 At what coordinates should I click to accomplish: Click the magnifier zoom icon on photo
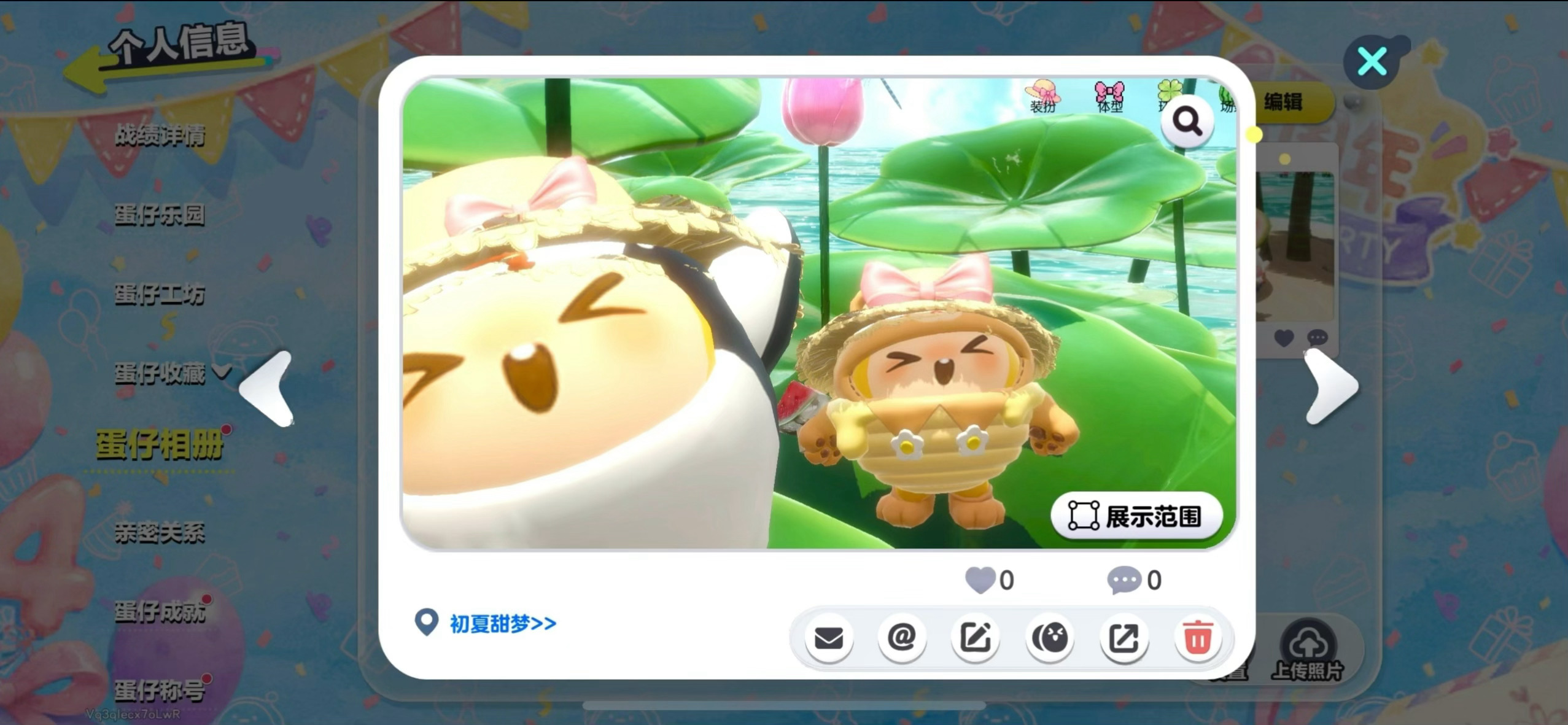[x=1187, y=122]
